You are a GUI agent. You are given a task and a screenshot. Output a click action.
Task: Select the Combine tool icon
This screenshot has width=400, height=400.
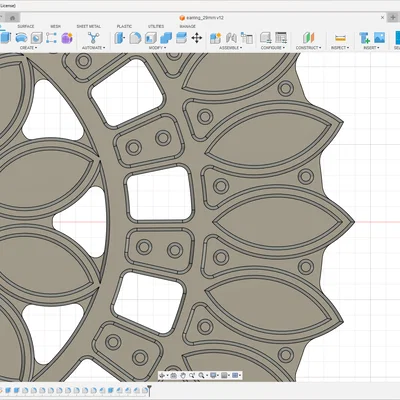click(166, 38)
